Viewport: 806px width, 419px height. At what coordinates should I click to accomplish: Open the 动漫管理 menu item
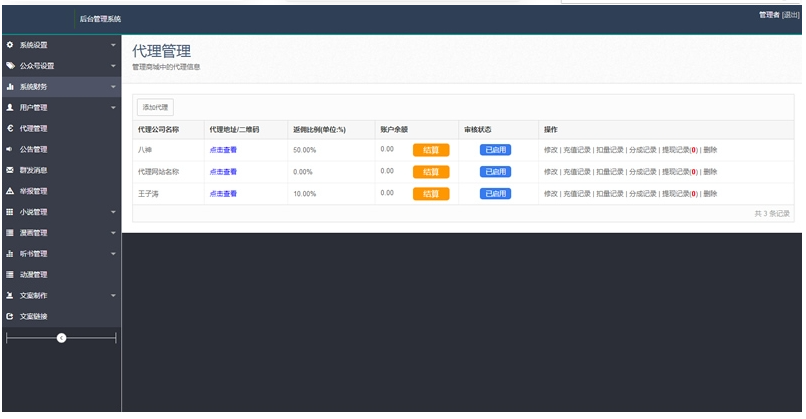point(34,275)
